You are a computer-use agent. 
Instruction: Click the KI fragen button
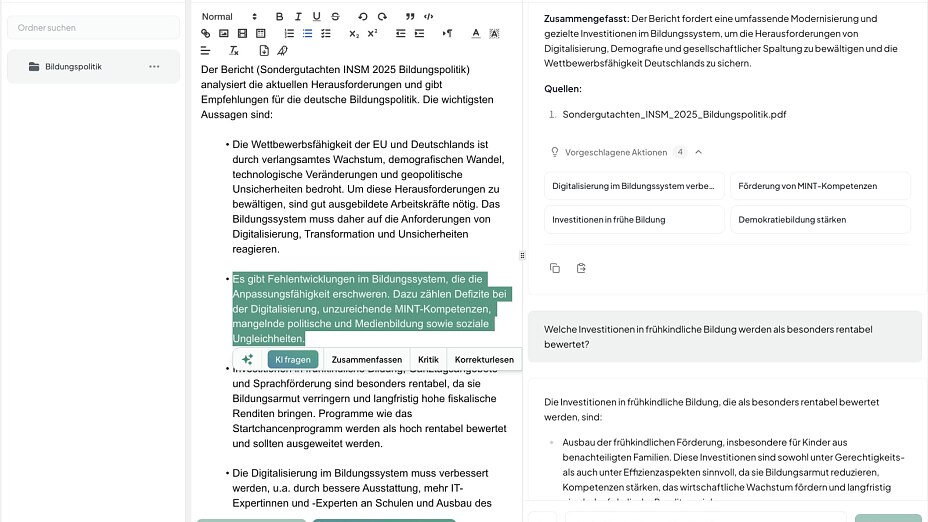293,359
